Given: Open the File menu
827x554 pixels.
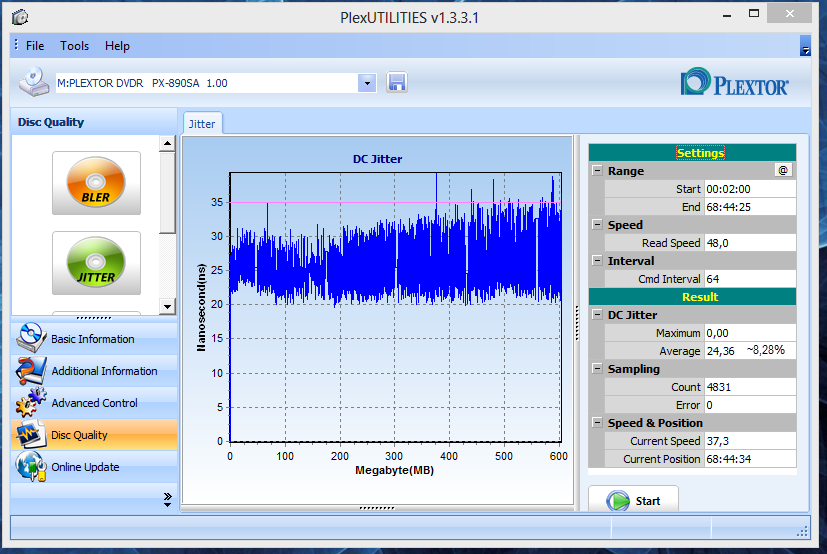Looking at the screenshot, I should point(35,46).
